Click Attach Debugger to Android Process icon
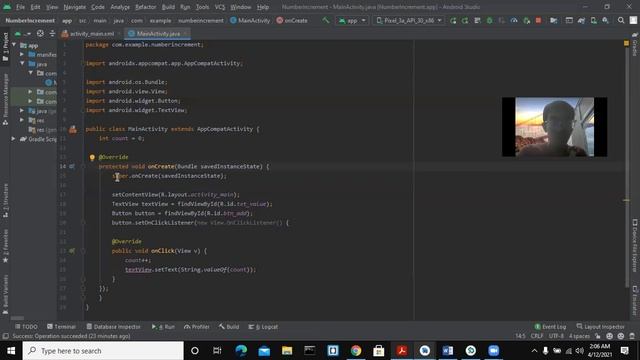640x360 pixels. pyautogui.click(x=527, y=20)
